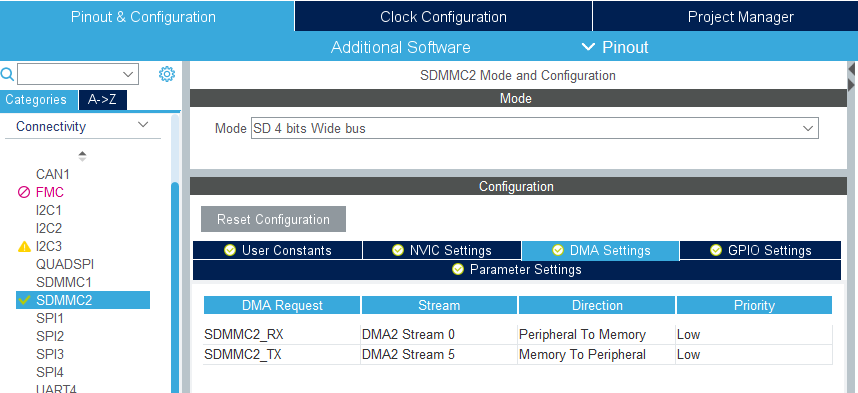
Task: Click the SDMMC2 green checkmark icon
Action: [x=24, y=299]
